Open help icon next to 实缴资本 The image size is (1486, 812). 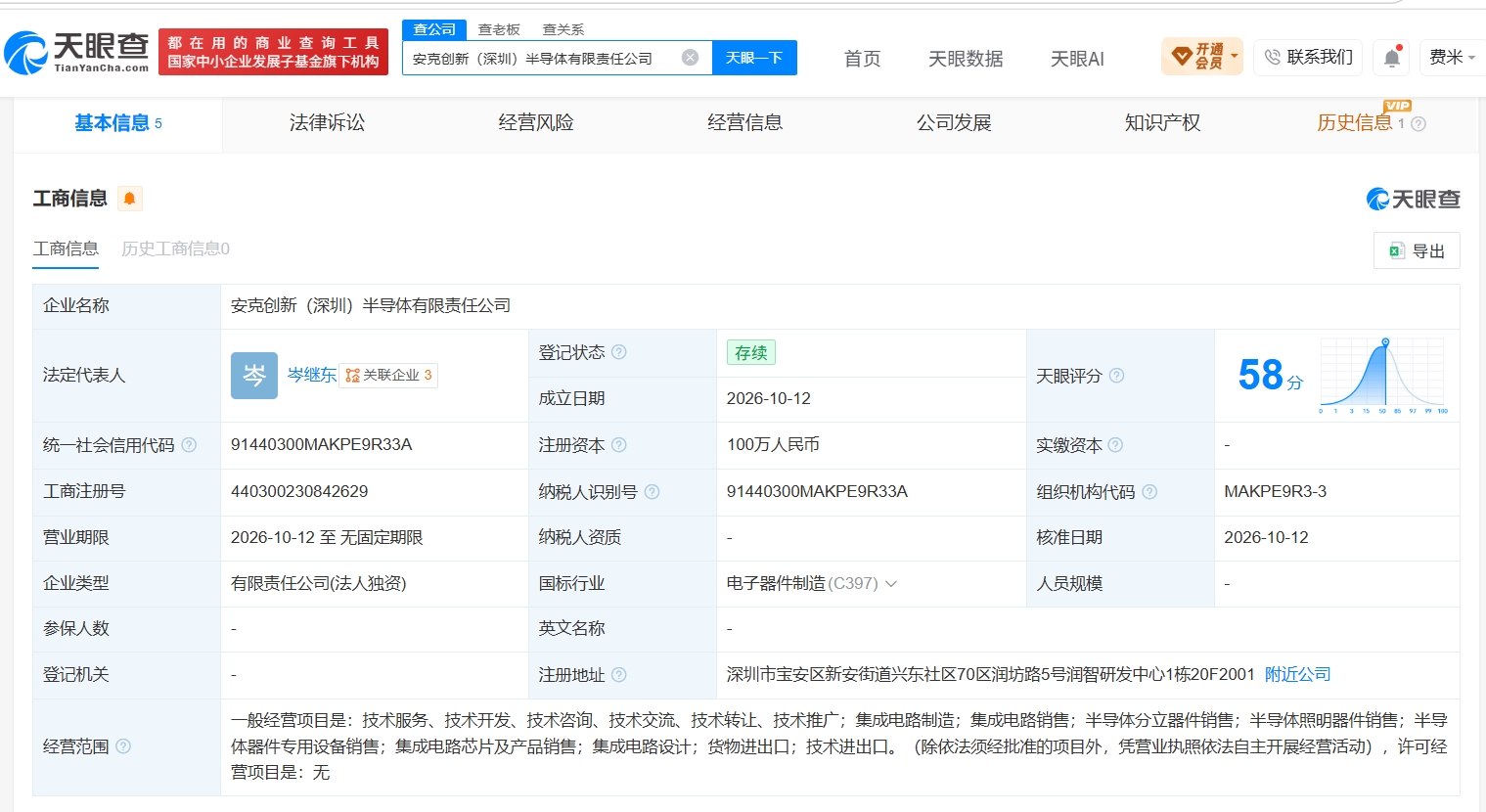1115,445
